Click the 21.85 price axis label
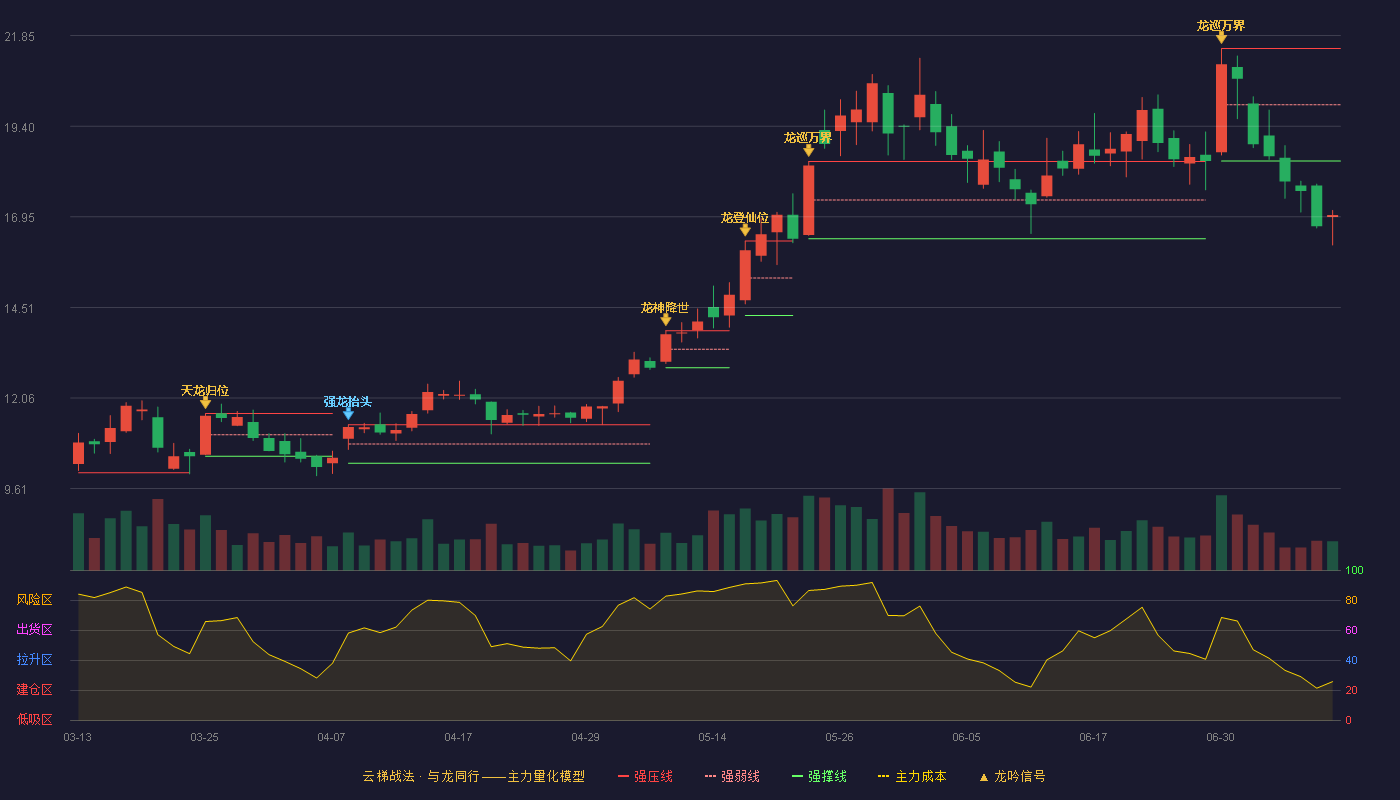 click(x=19, y=37)
